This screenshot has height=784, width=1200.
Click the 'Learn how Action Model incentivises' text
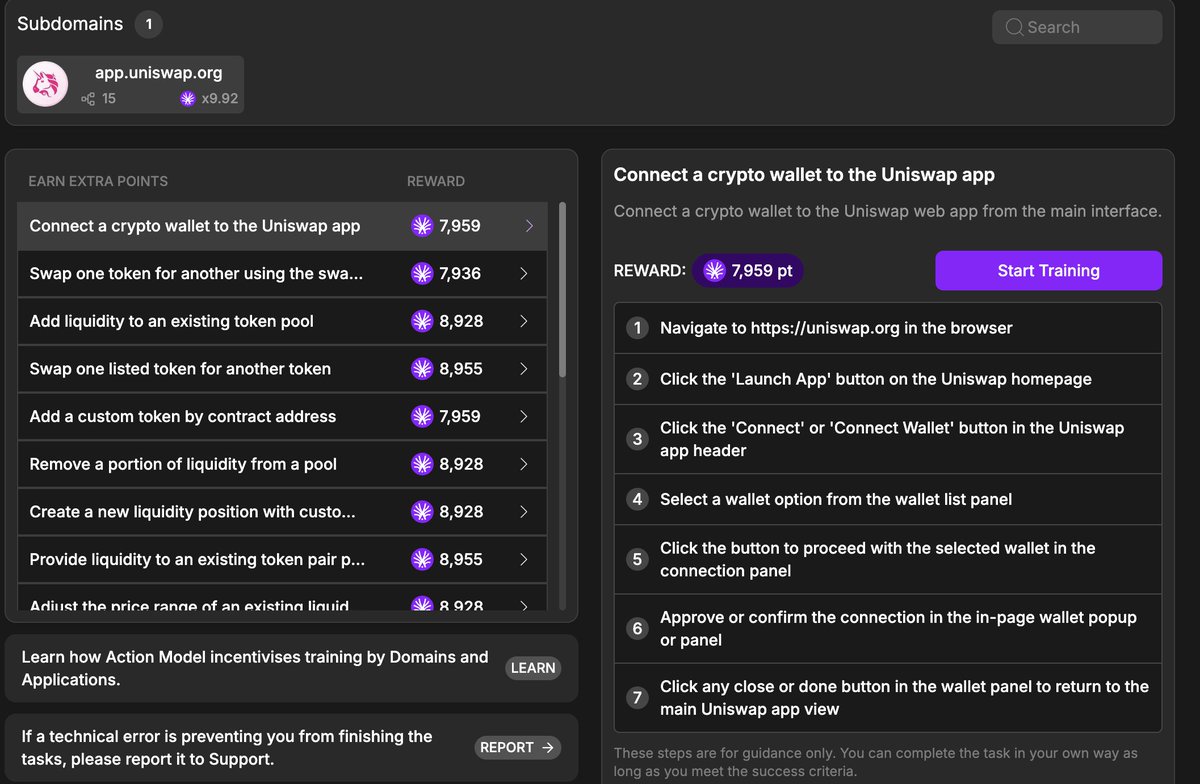tap(255, 668)
